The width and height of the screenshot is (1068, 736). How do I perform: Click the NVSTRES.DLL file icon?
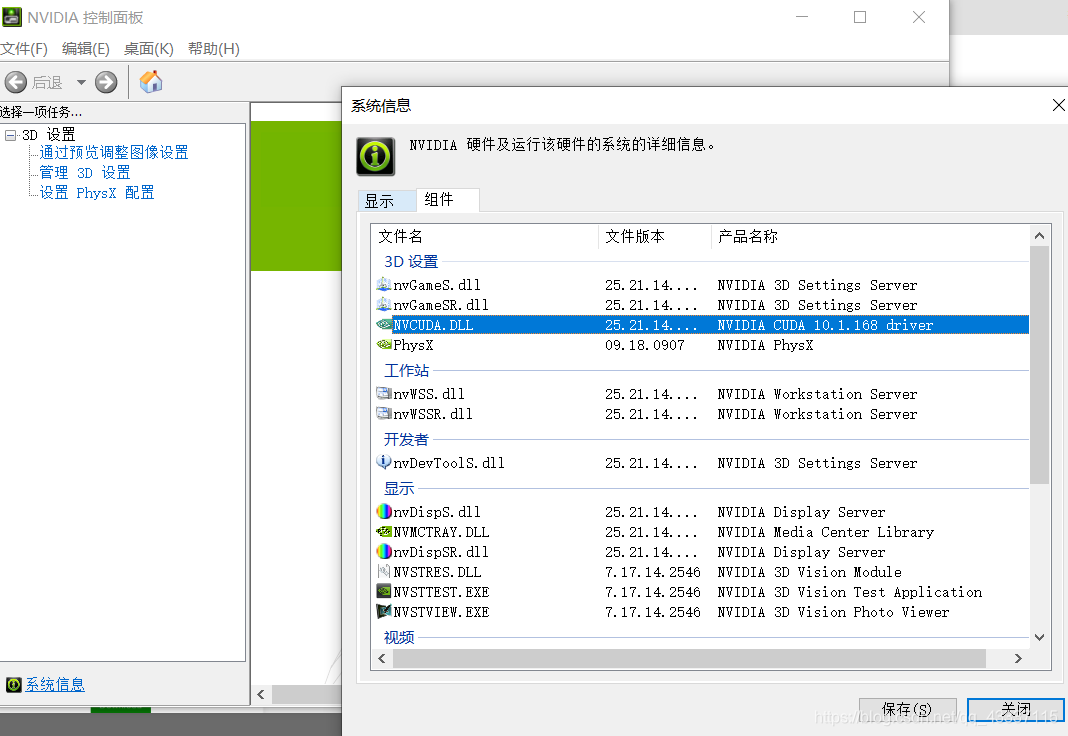[x=384, y=571]
